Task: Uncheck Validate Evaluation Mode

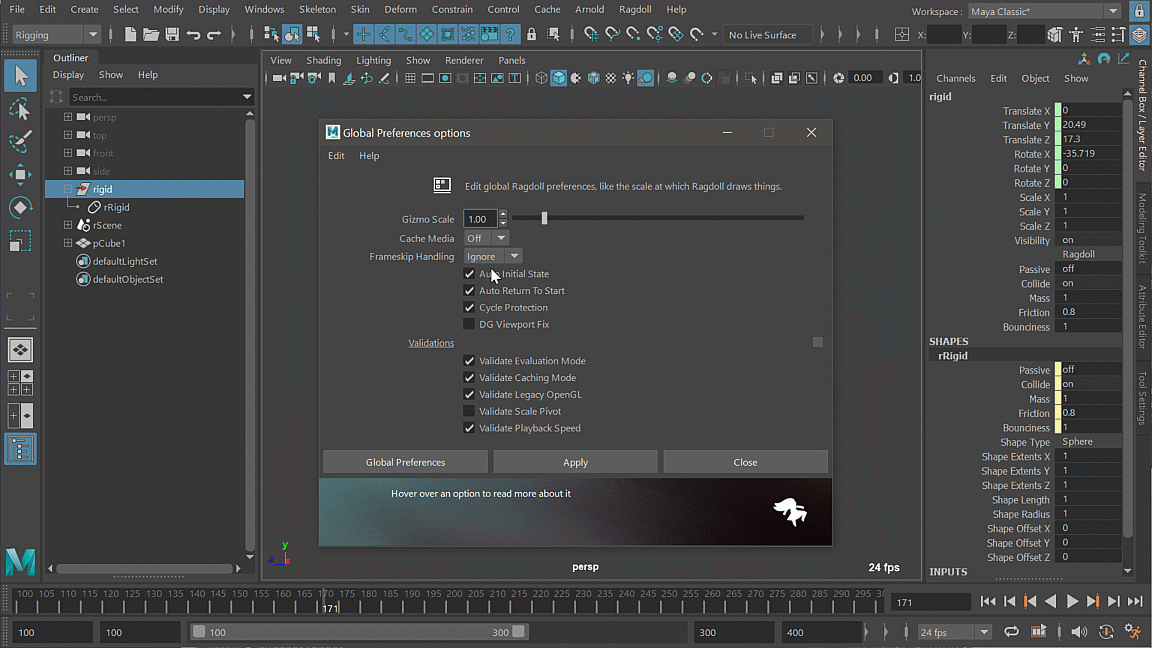Action: 469,361
